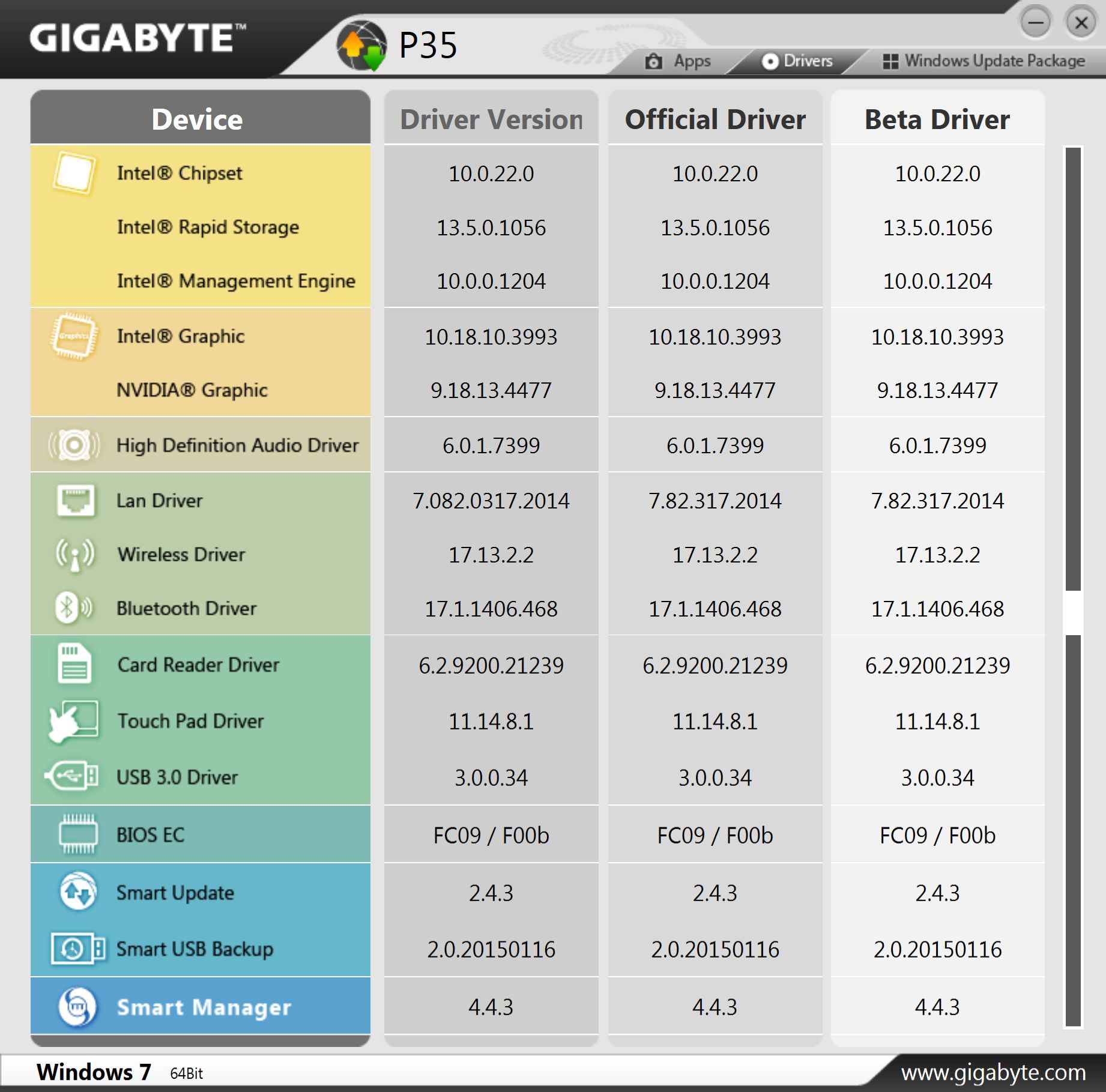
Task: Click Beta Driver 9.18.13.4477 for NVIDIA Graphic
Action: 937,390
